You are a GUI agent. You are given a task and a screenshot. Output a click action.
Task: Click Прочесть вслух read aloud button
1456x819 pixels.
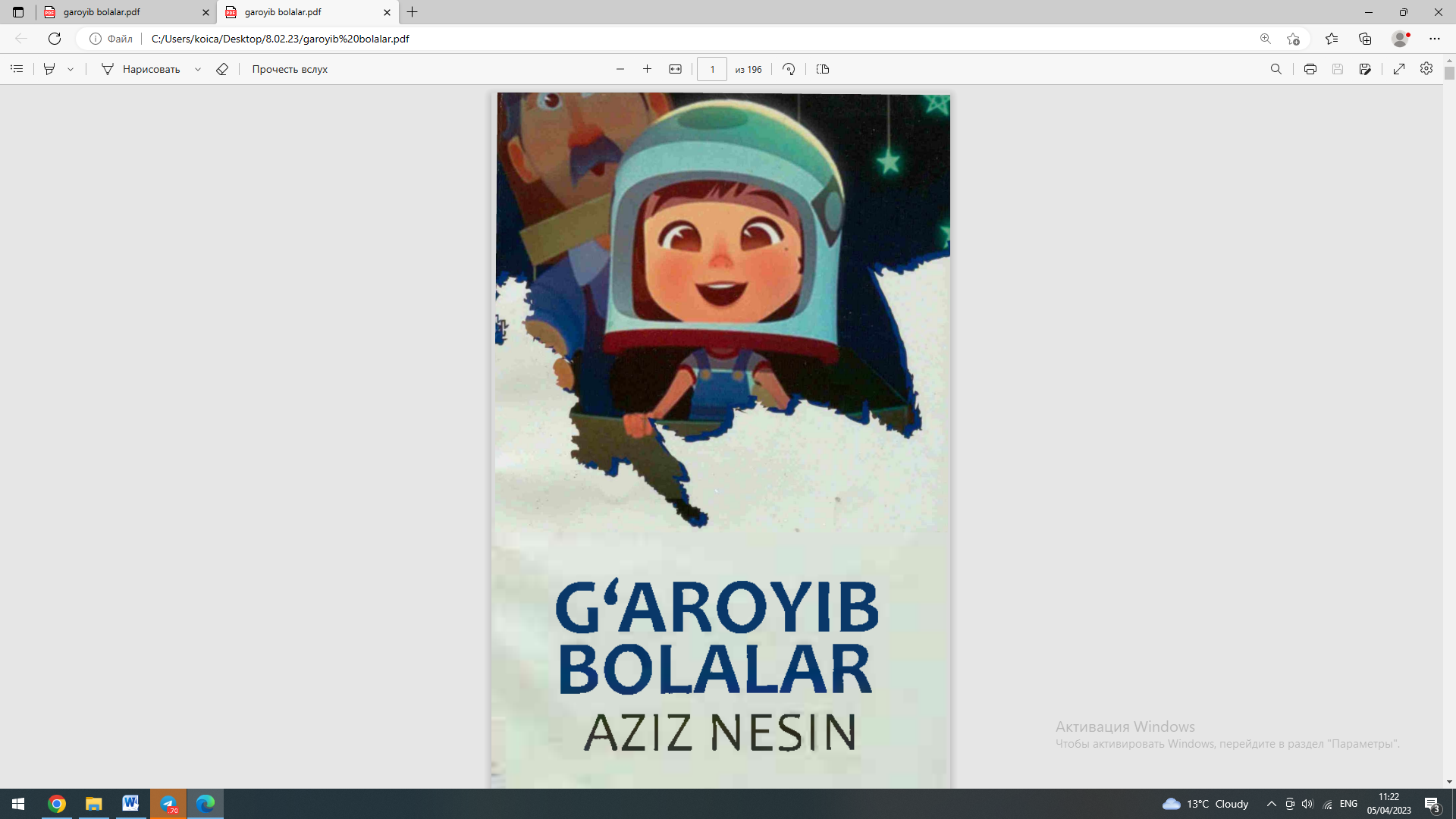click(x=290, y=69)
